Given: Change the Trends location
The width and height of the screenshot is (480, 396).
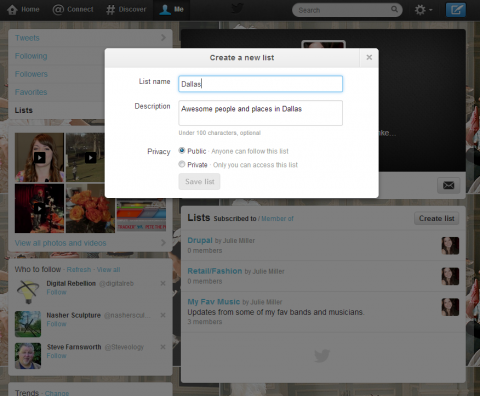Looking at the screenshot, I should 57,393.
